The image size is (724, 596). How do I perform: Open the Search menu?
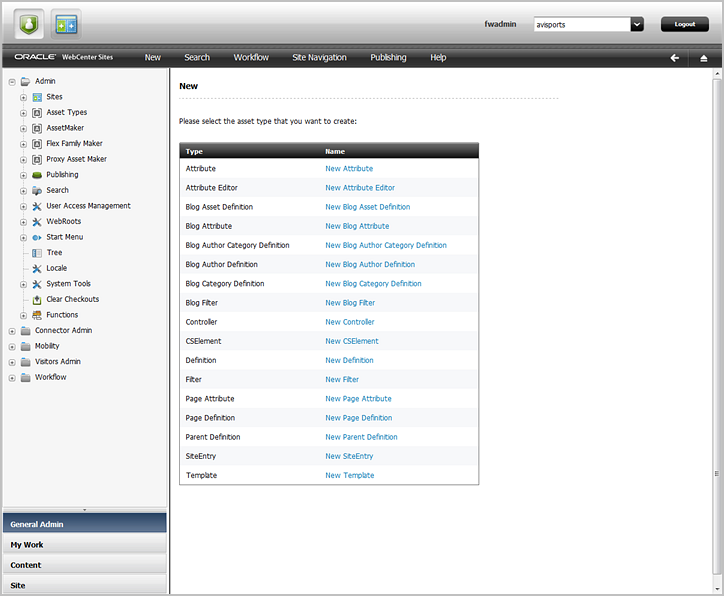point(197,58)
